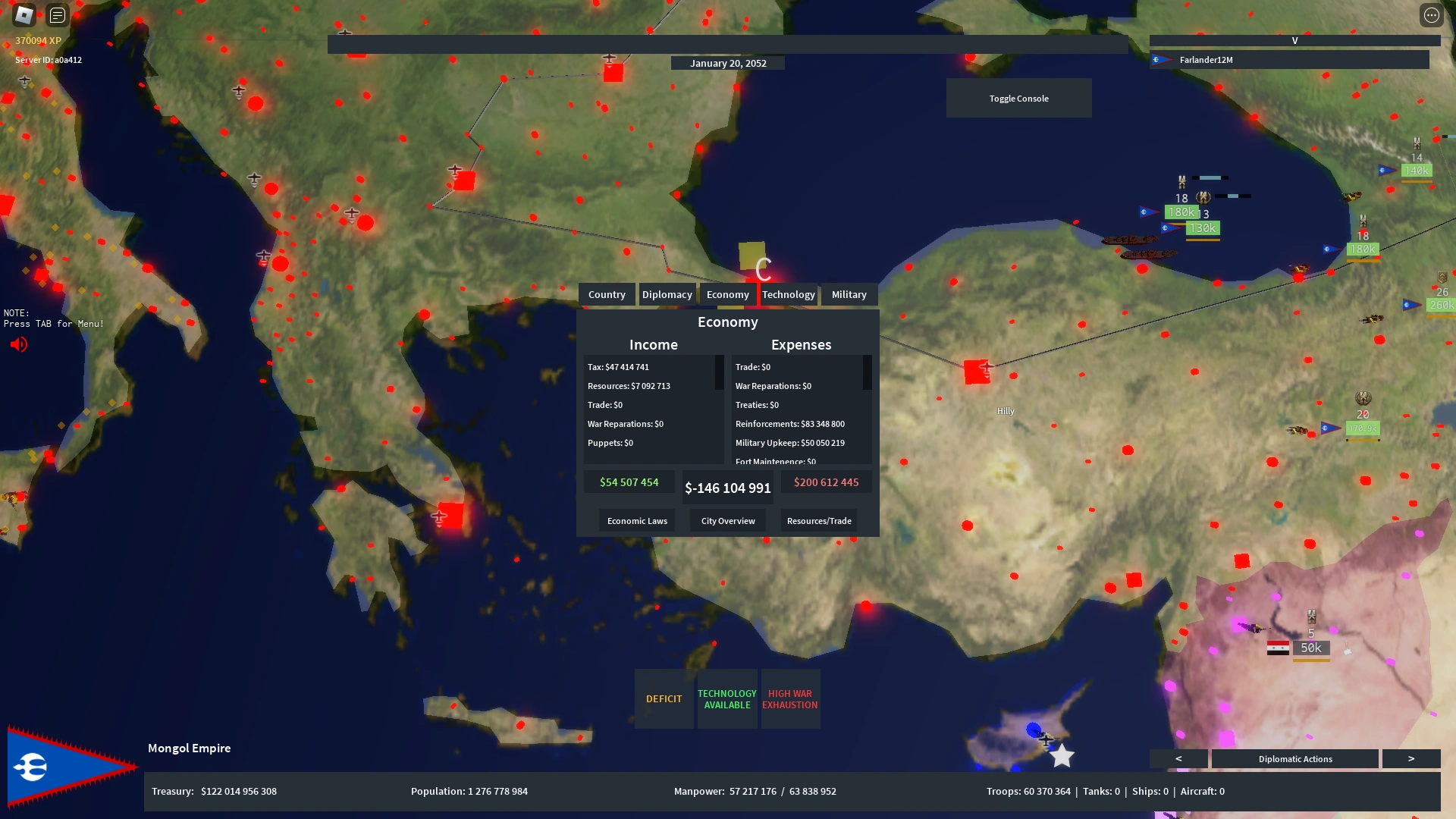Image resolution: width=1456 pixels, height=819 pixels.
Task: Open the top-right ellipsis options icon
Action: click(x=1431, y=14)
